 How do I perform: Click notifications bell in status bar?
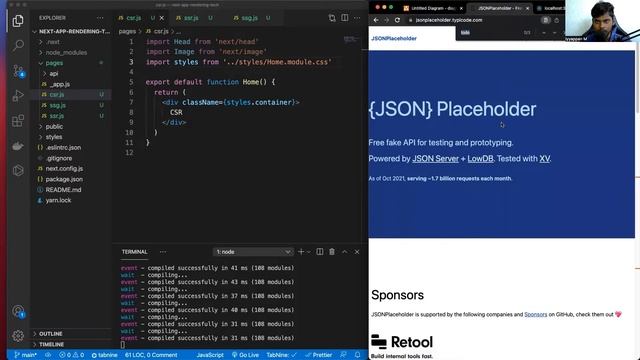358,355
